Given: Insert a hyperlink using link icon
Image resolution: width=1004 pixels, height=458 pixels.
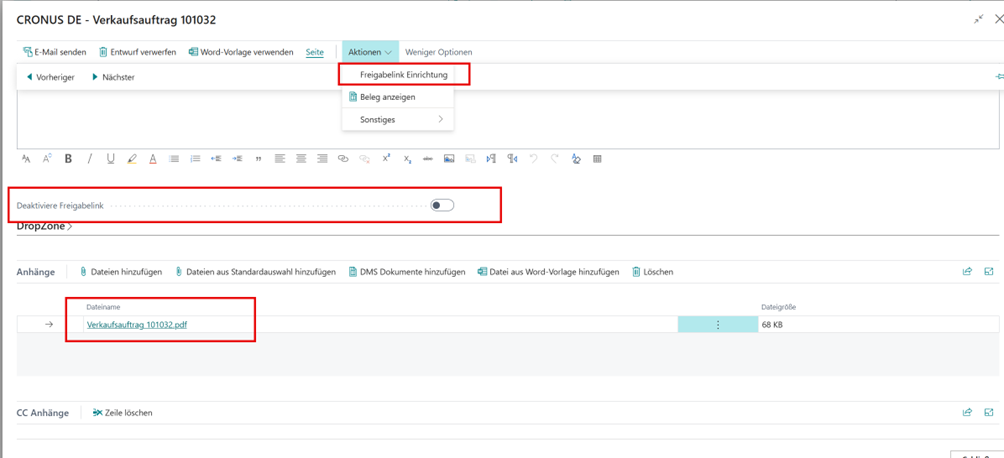Looking at the screenshot, I should (x=343, y=159).
